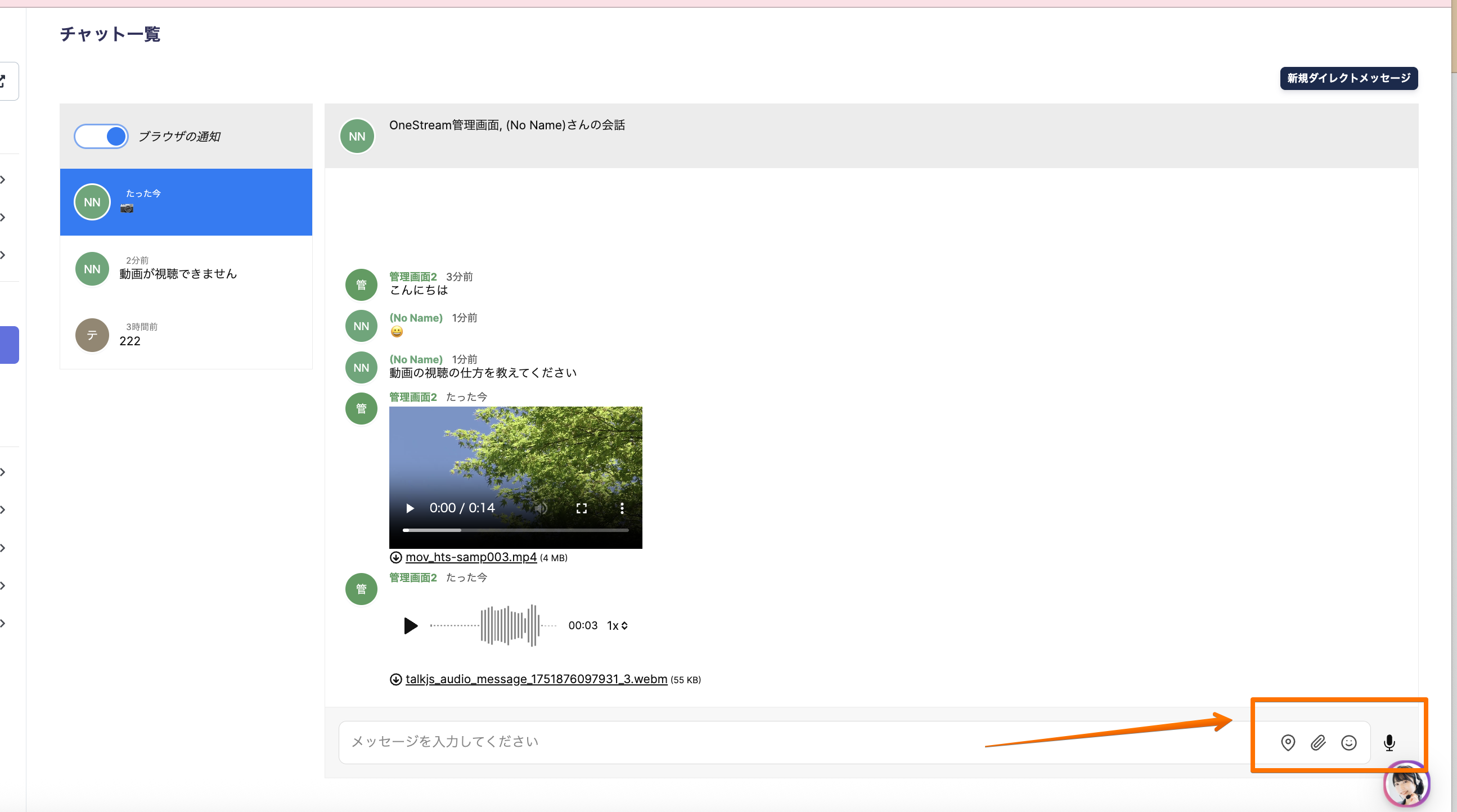Click the microphone voice message icon

[x=1389, y=742]
